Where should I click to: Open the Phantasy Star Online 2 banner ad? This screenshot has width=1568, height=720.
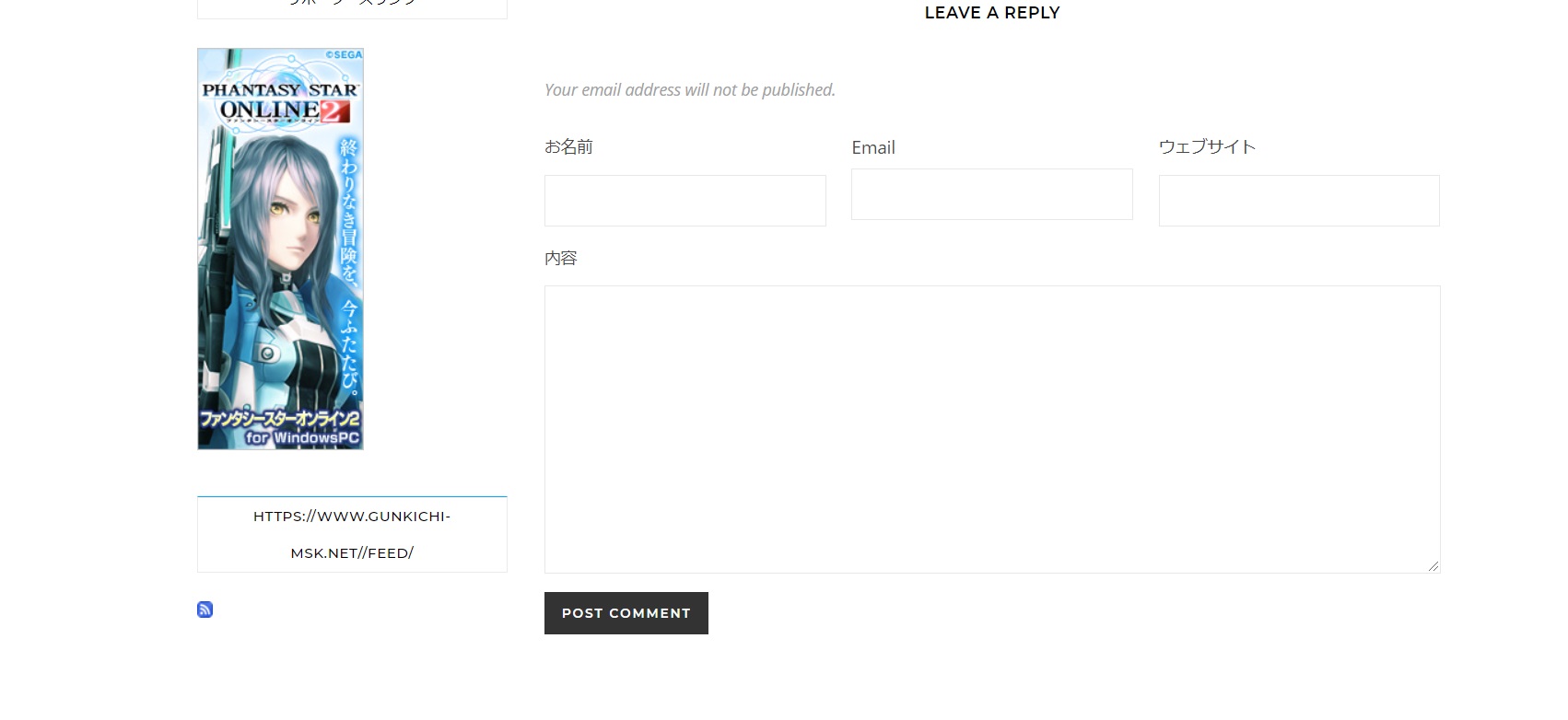click(280, 276)
